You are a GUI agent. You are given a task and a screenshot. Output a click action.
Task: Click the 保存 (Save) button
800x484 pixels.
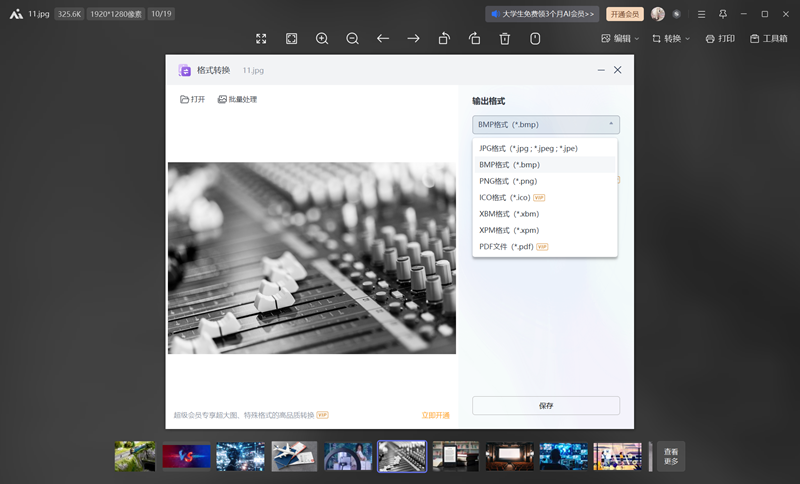point(546,406)
